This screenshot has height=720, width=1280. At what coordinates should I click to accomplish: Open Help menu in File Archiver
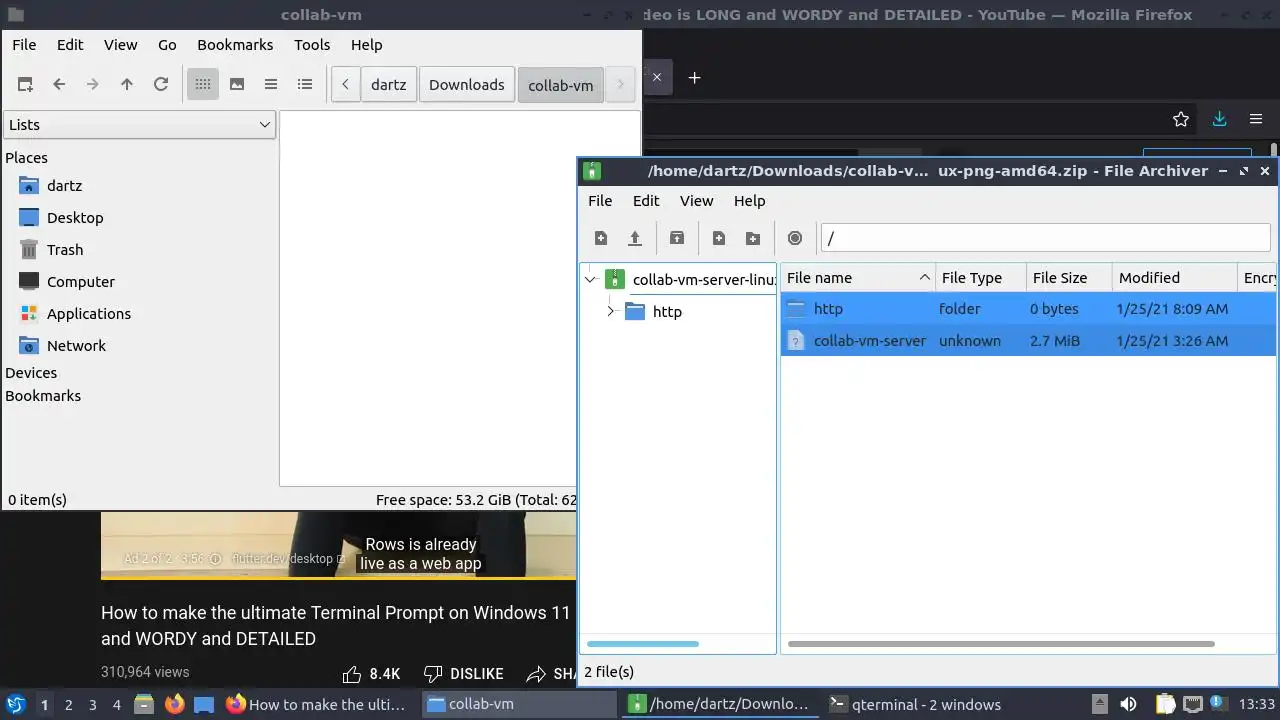click(x=749, y=201)
